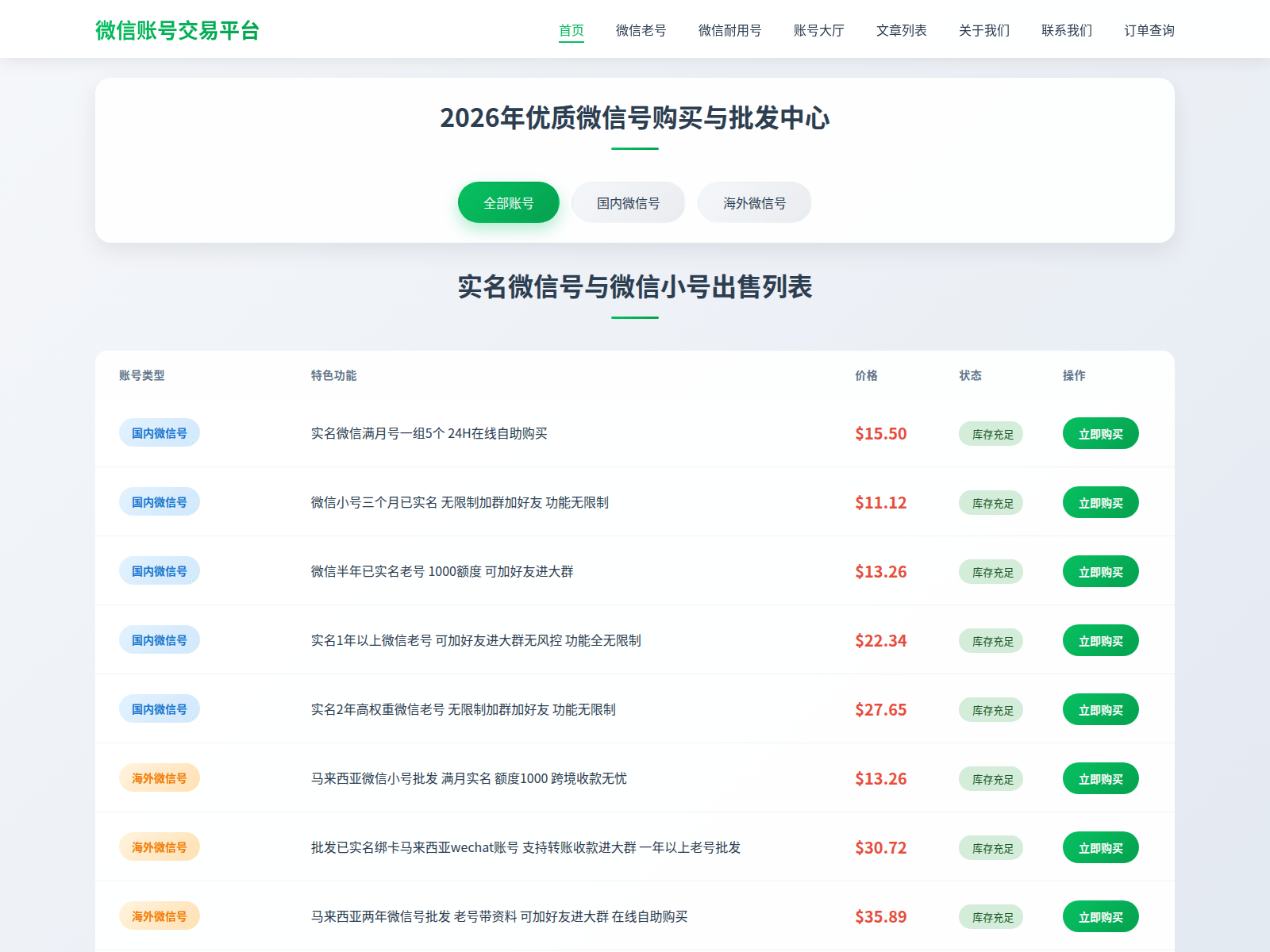
Task: Click 立即购买 for the $22.34 item
Action: 1100,640
